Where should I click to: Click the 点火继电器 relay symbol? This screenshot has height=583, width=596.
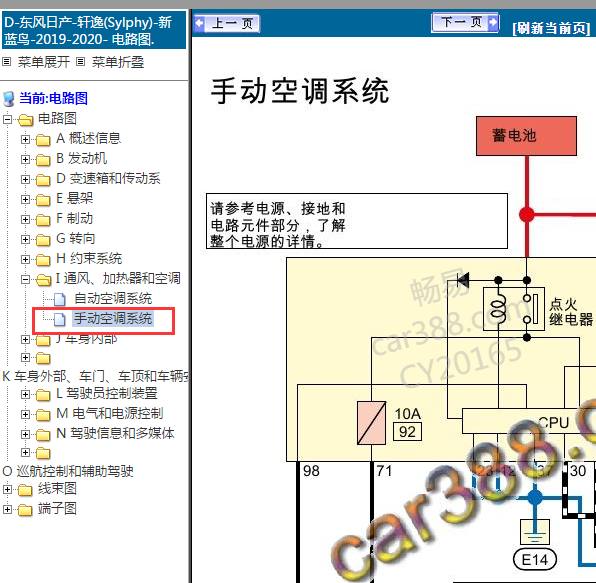(514, 309)
